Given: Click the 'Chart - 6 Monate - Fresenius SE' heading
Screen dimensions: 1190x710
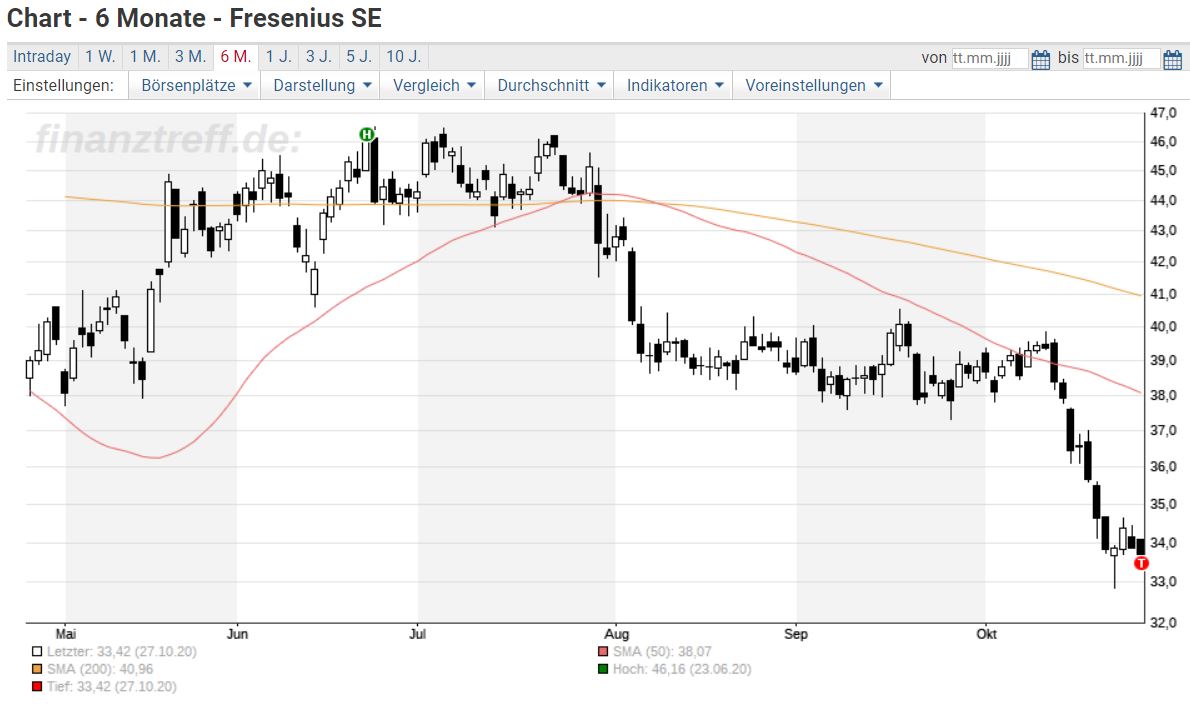Looking at the screenshot, I should (194, 18).
